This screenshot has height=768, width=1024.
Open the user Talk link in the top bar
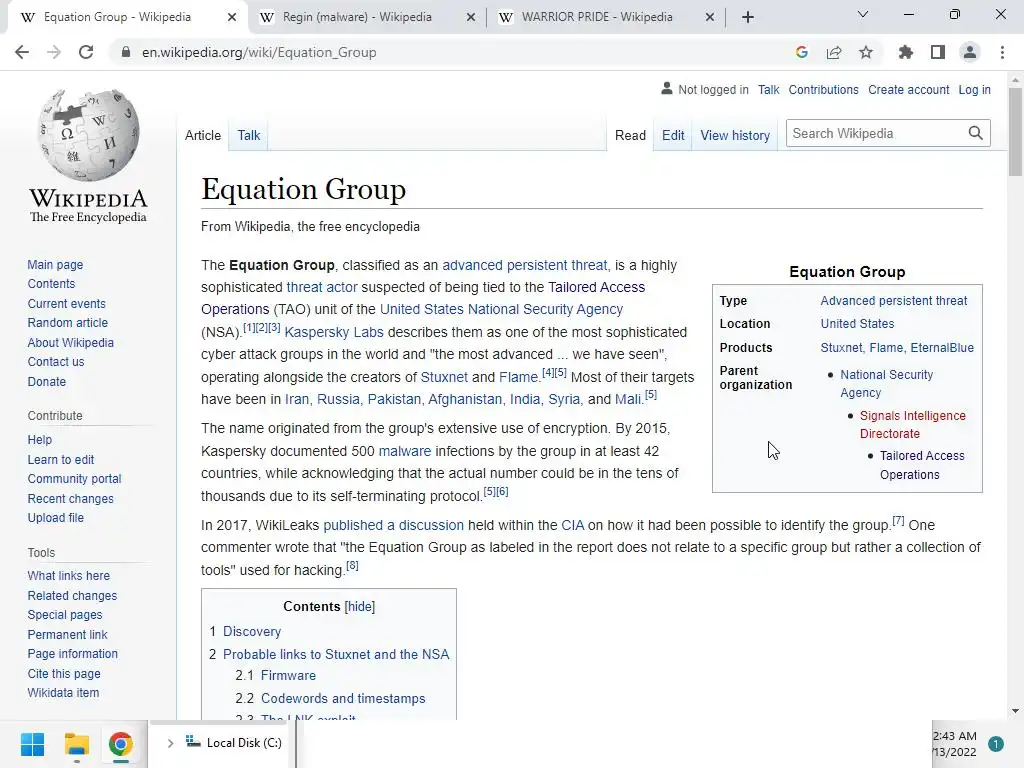(769, 89)
